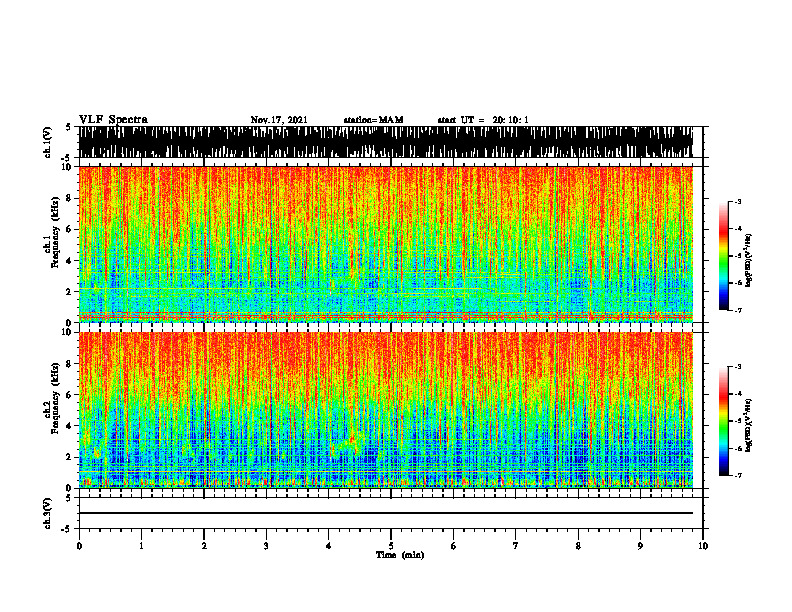Viewport: 792px width, 612px height.
Task: Click the ch.2 color bar "-7" label
Action: click(x=738, y=475)
